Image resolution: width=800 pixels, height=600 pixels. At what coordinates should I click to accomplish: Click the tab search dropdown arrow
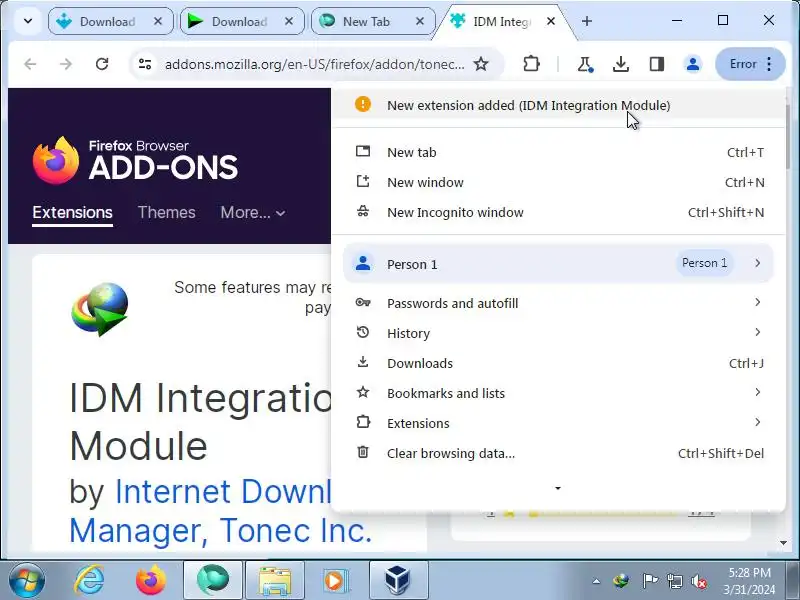[x=28, y=21]
